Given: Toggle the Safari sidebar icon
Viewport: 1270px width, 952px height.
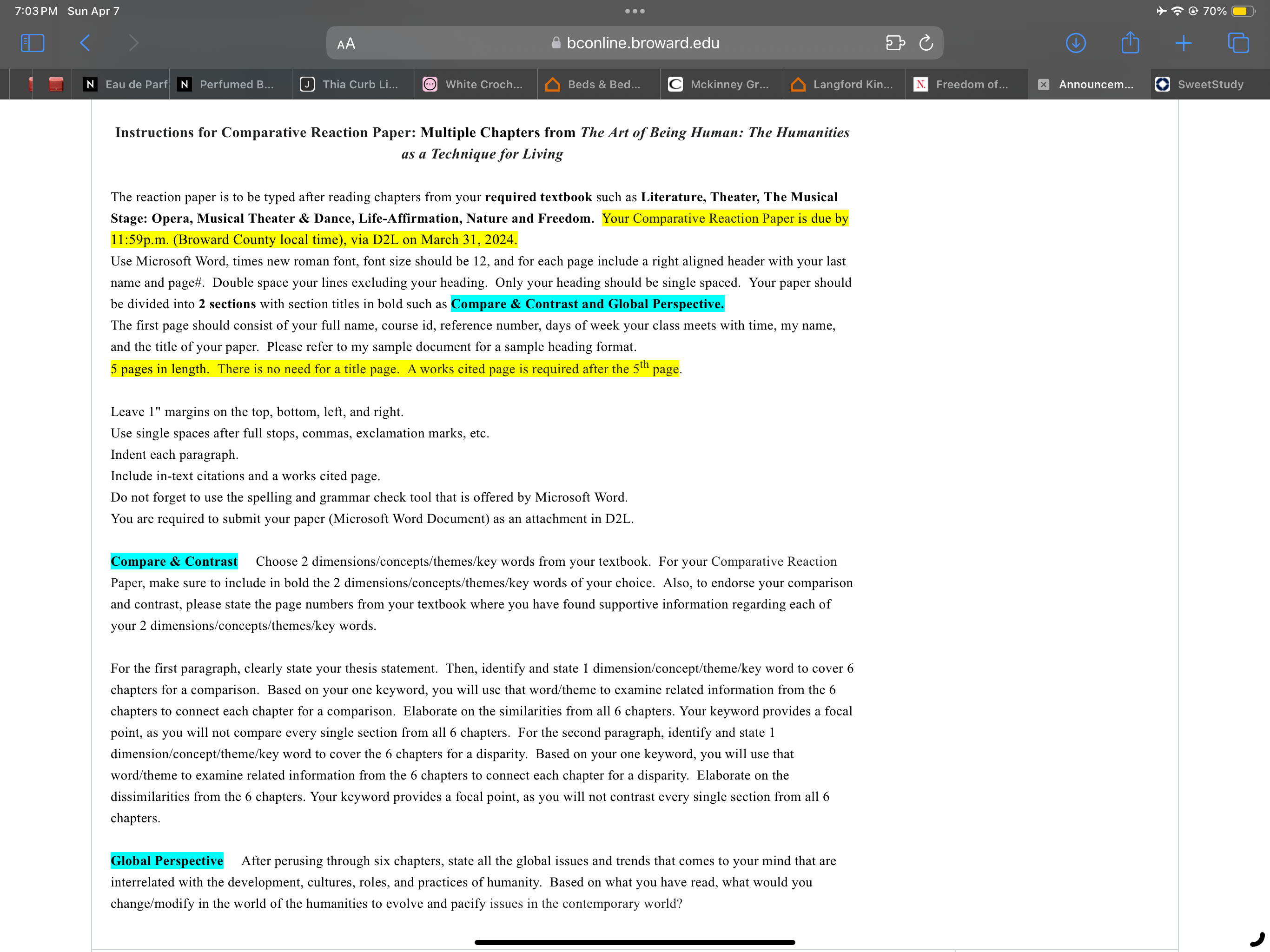Looking at the screenshot, I should [x=32, y=43].
